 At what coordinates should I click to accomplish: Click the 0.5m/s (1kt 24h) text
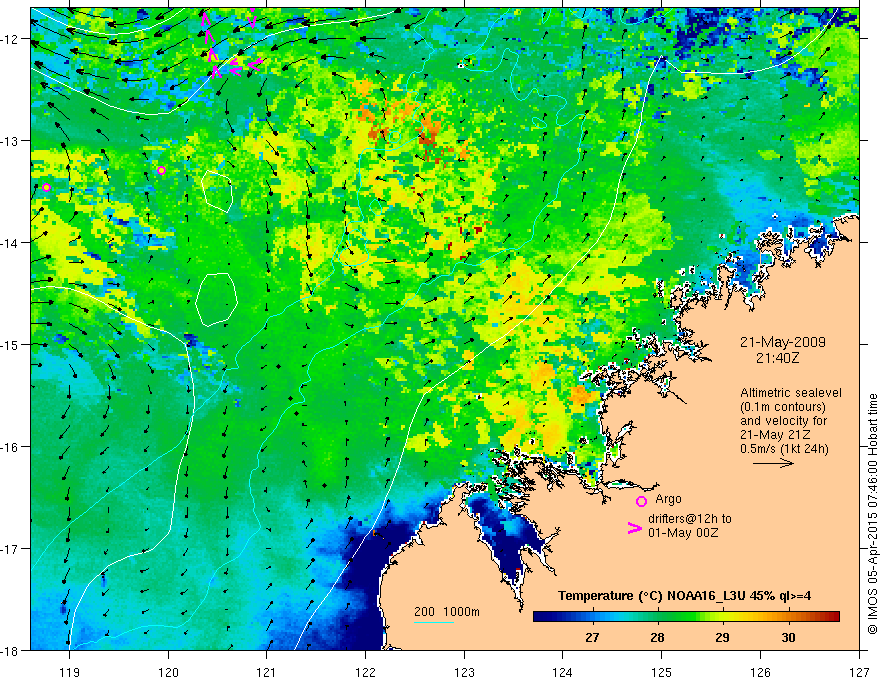[x=785, y=448]
